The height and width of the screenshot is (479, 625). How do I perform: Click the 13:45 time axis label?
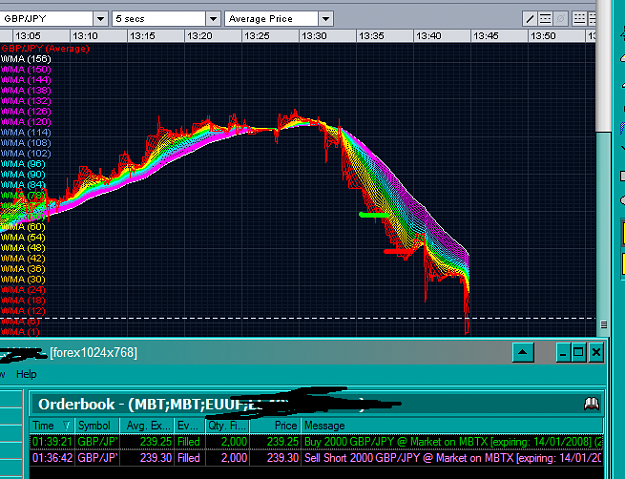point(485,36)
